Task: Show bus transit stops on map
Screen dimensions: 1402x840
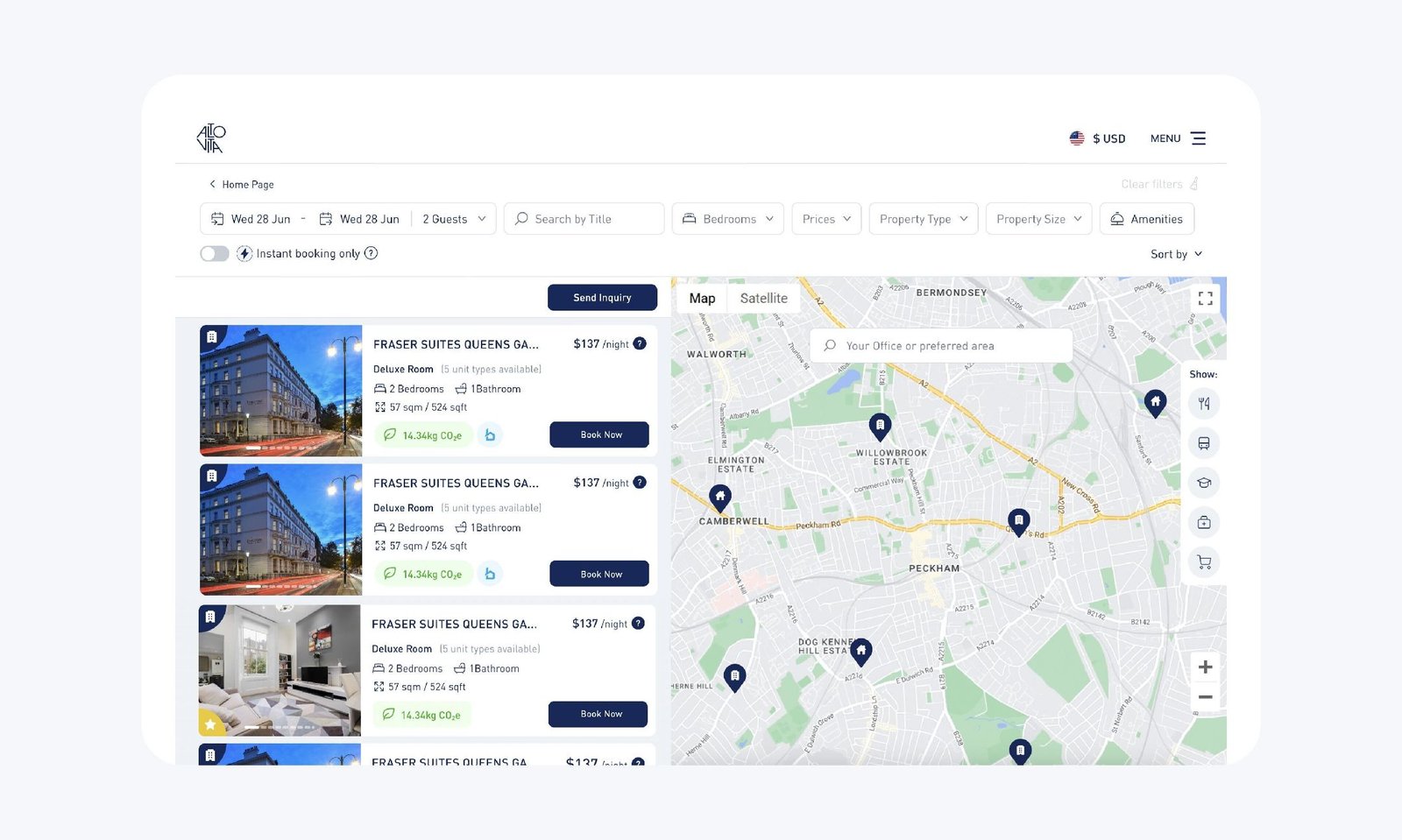Action: pos(1204,443)
